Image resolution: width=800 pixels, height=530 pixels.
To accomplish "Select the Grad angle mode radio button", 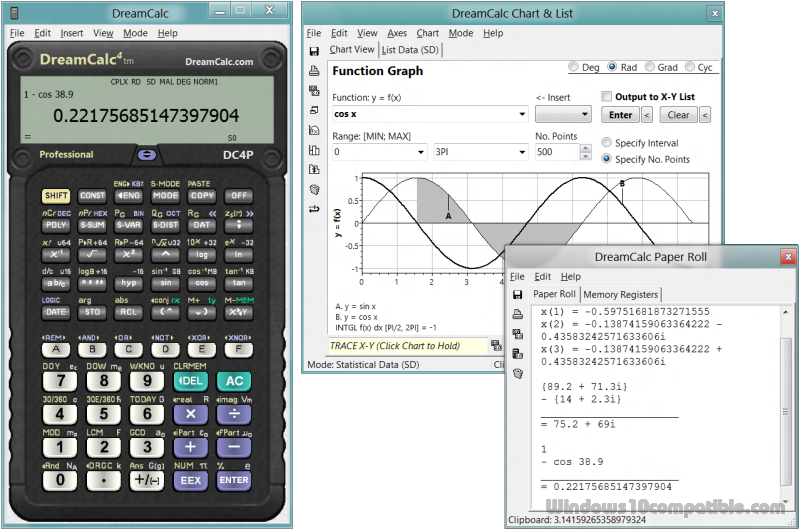I will [x=650, y=67].
